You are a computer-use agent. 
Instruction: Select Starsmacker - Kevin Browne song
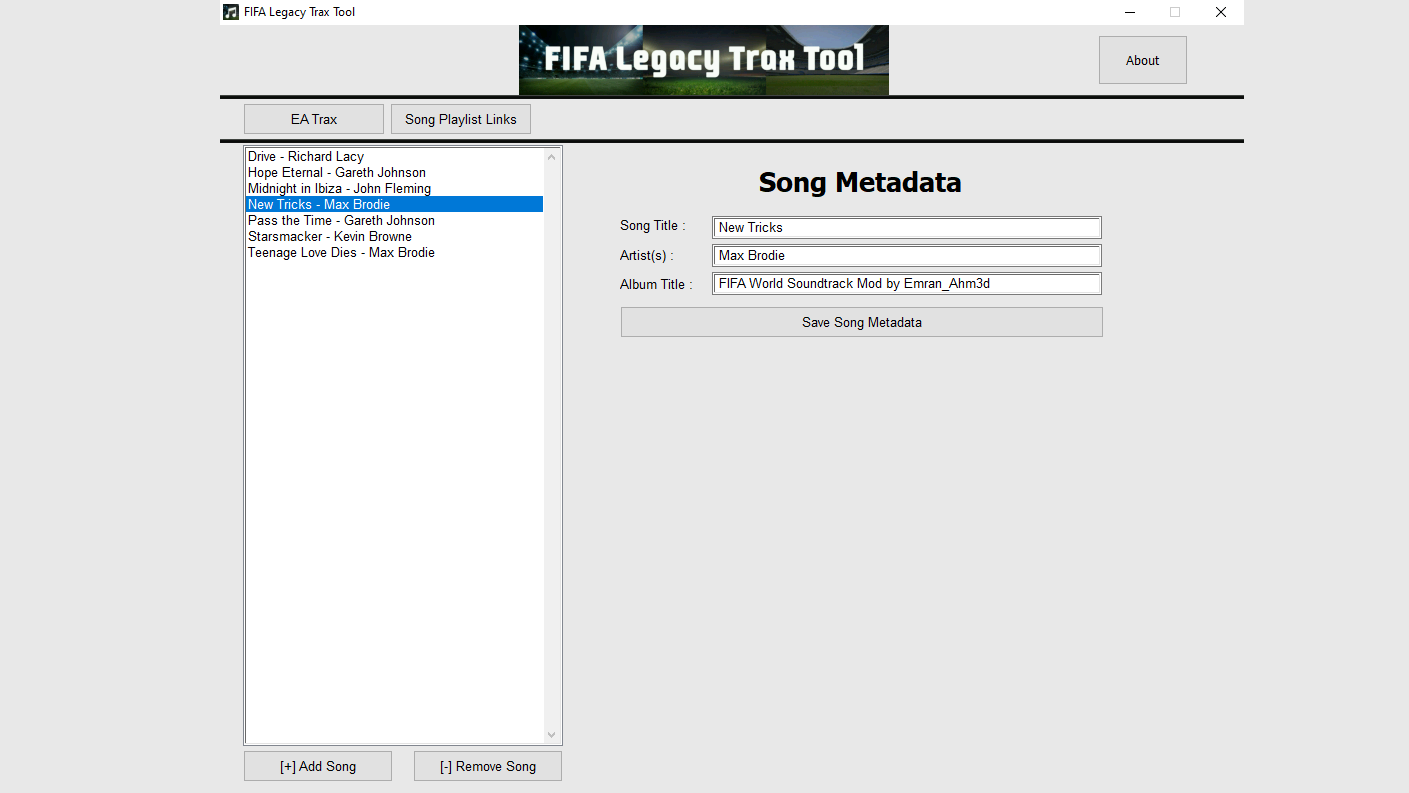coord(395,236)
